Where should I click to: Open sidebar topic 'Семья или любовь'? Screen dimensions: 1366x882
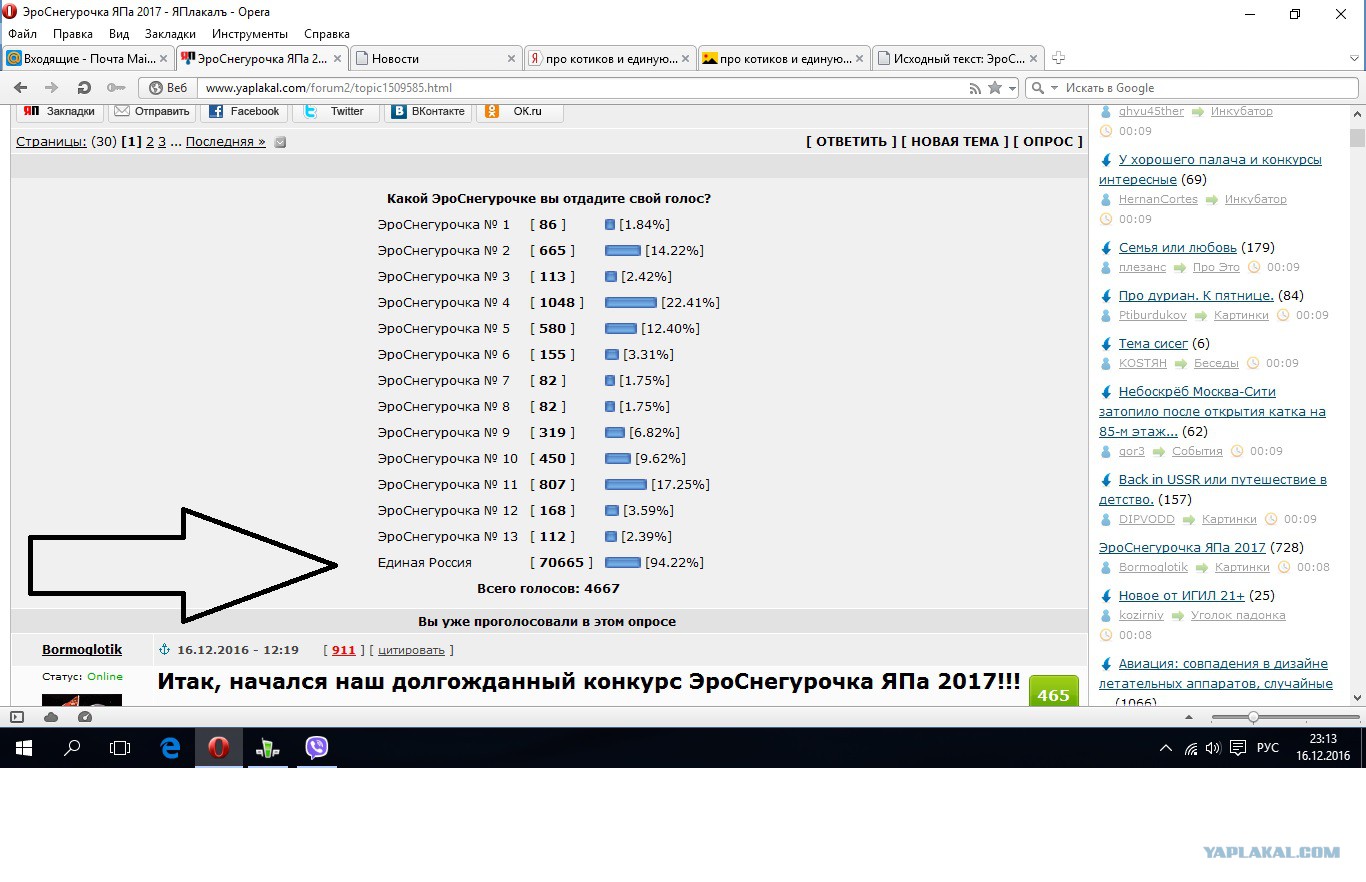pyautogui.click(x=1178, y=248)
